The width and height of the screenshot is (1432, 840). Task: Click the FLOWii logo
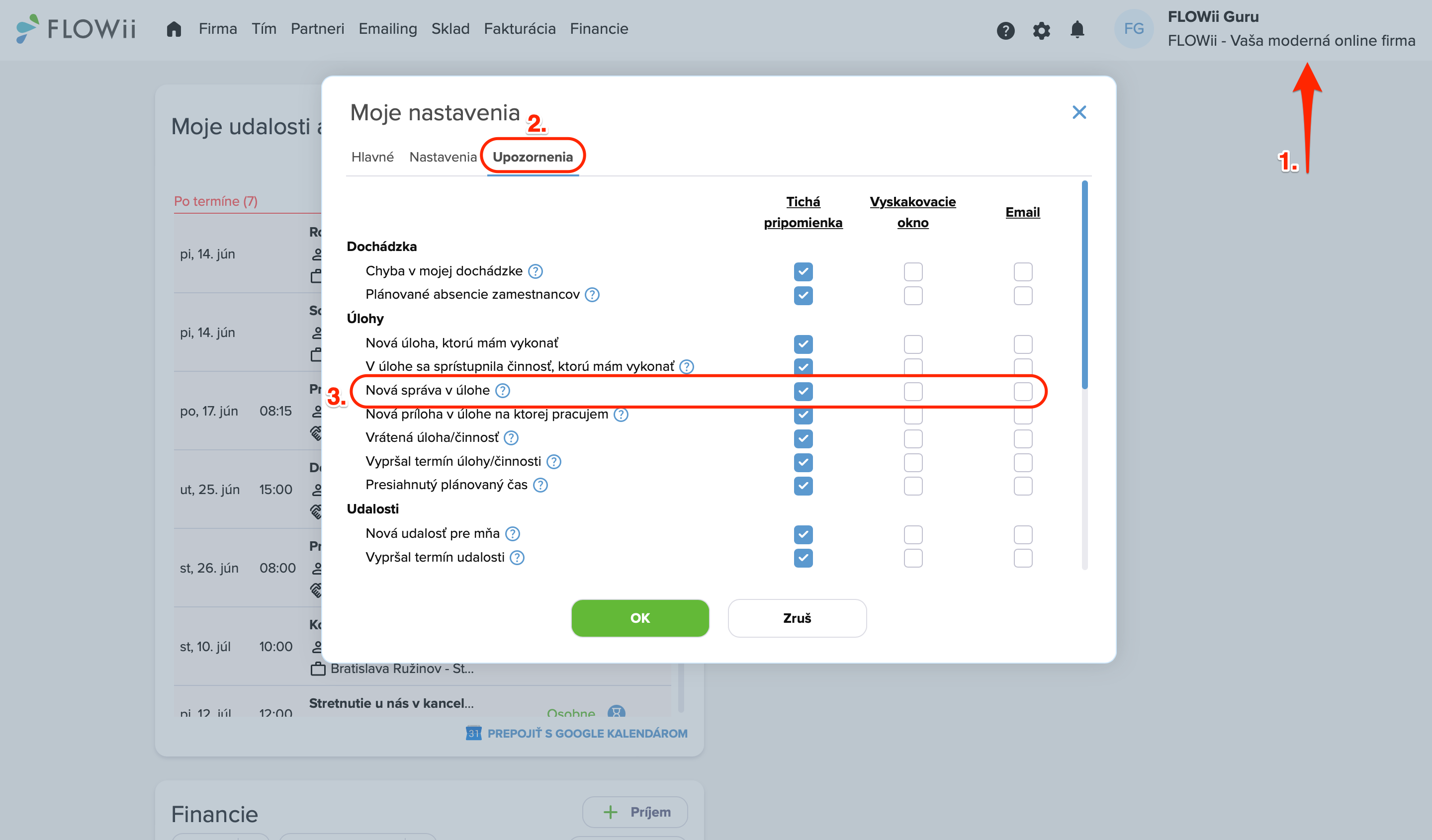click(76, 28)
